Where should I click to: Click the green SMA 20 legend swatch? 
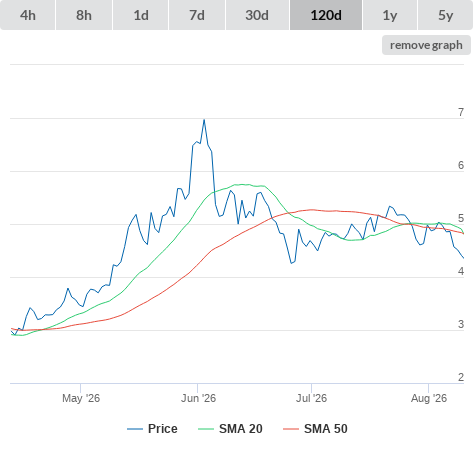point(206,429)
